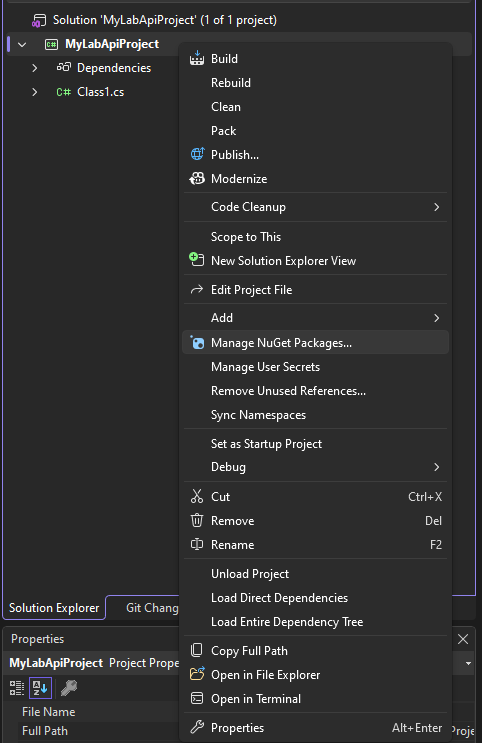Click the C# file icon of Class1.cs

(x=64, y=92)
